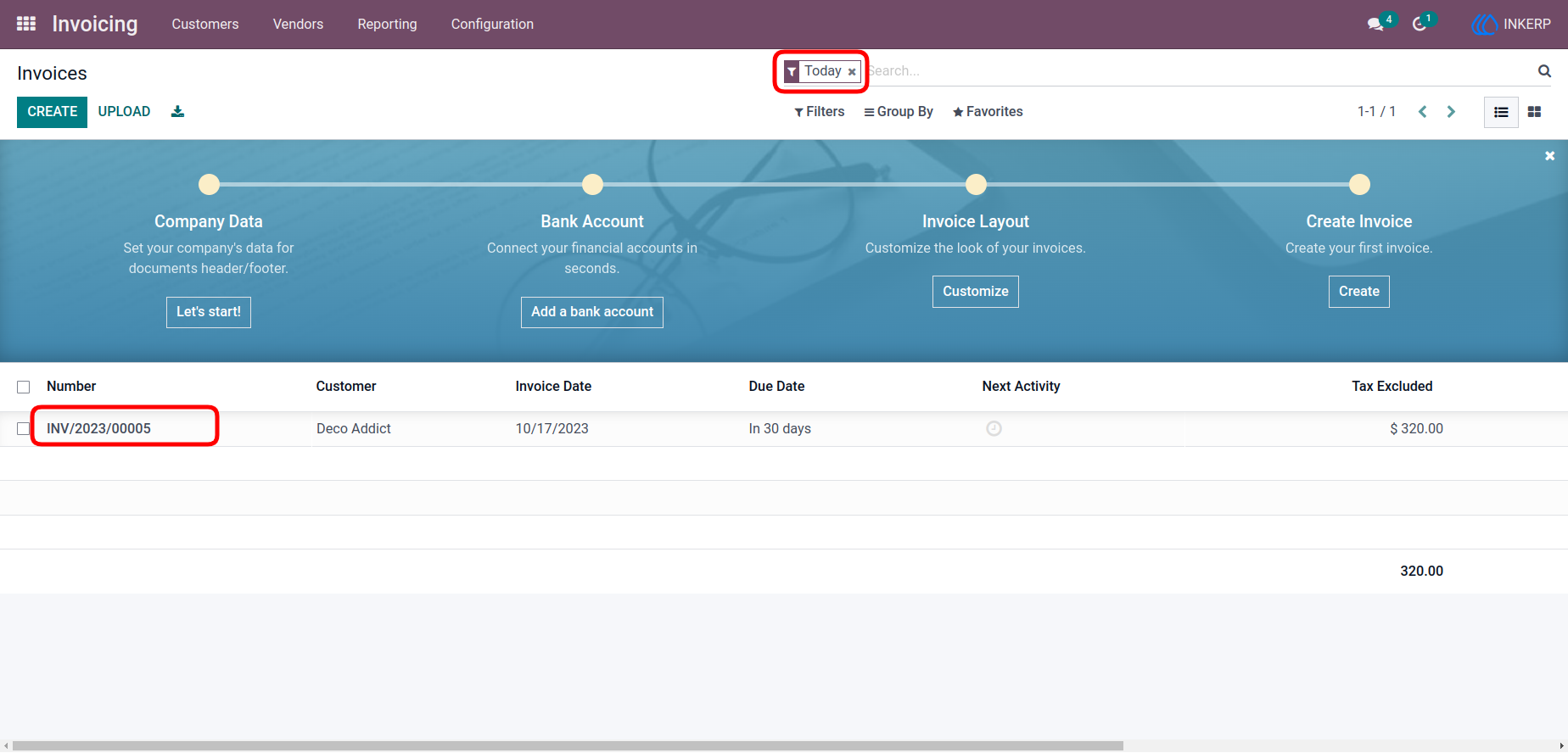Click the Let's start! button
Screen dimensions: 1568x753
209,312
